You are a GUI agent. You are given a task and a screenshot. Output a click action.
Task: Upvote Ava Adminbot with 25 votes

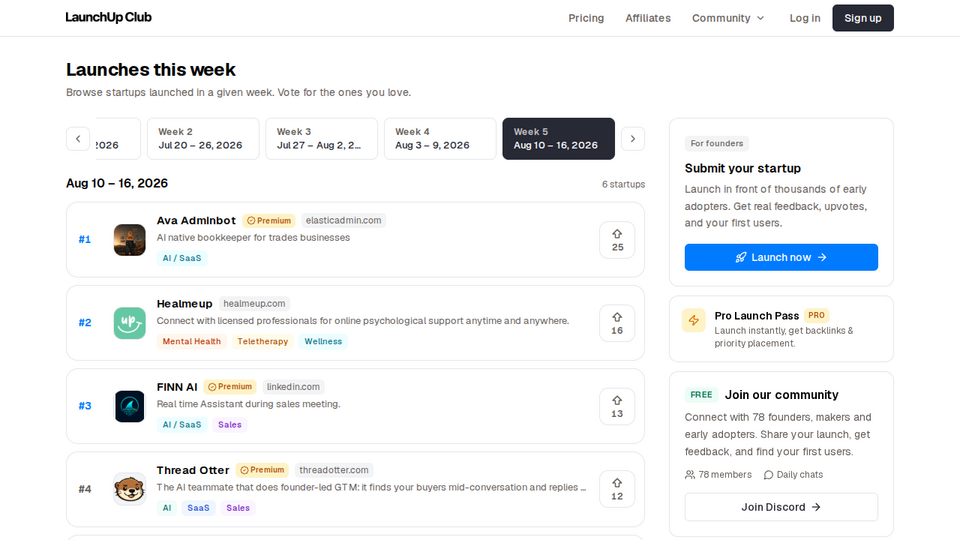click(x=617, y=240)
